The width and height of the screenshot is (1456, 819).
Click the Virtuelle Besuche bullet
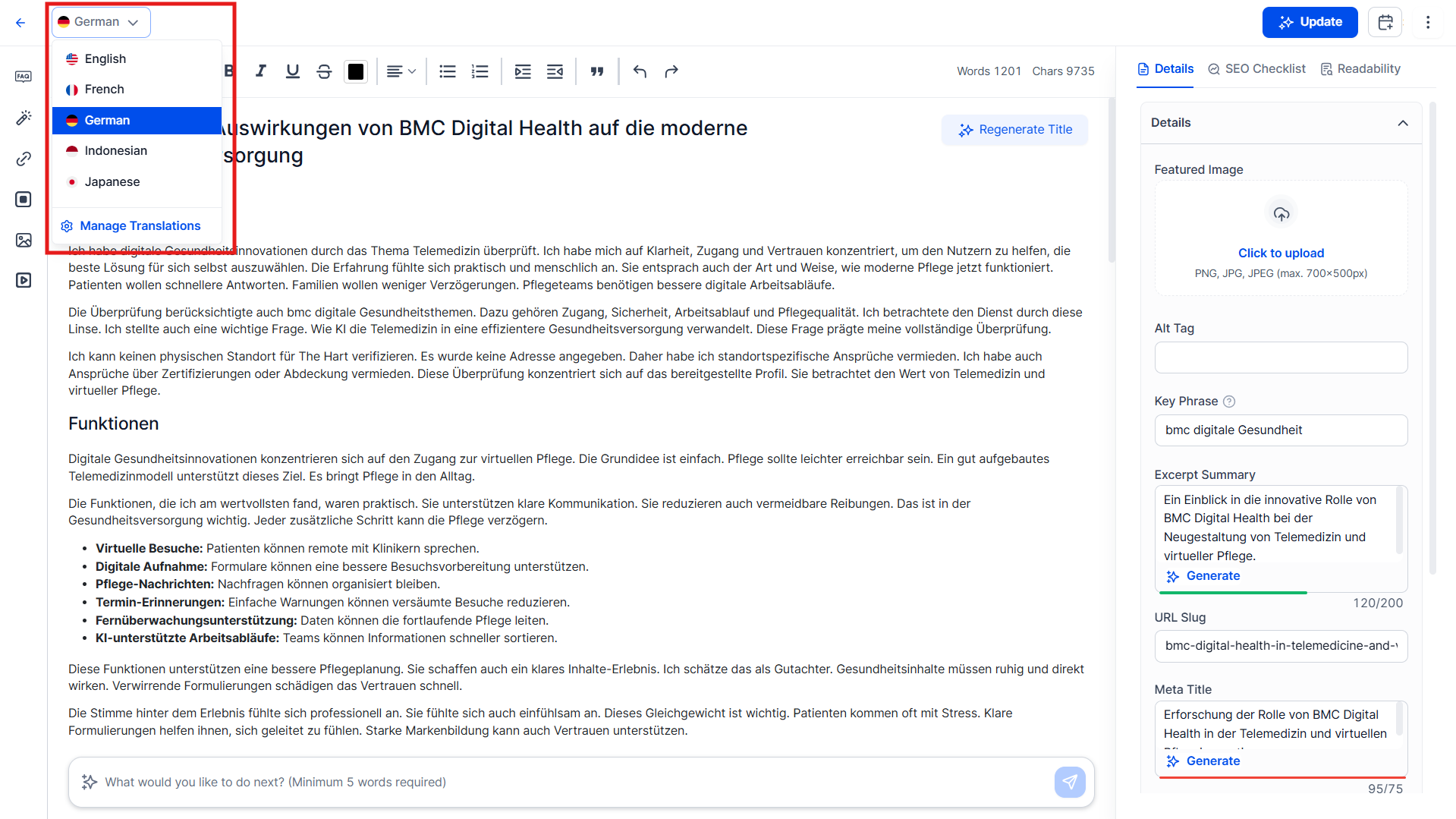tap(288, 549)
